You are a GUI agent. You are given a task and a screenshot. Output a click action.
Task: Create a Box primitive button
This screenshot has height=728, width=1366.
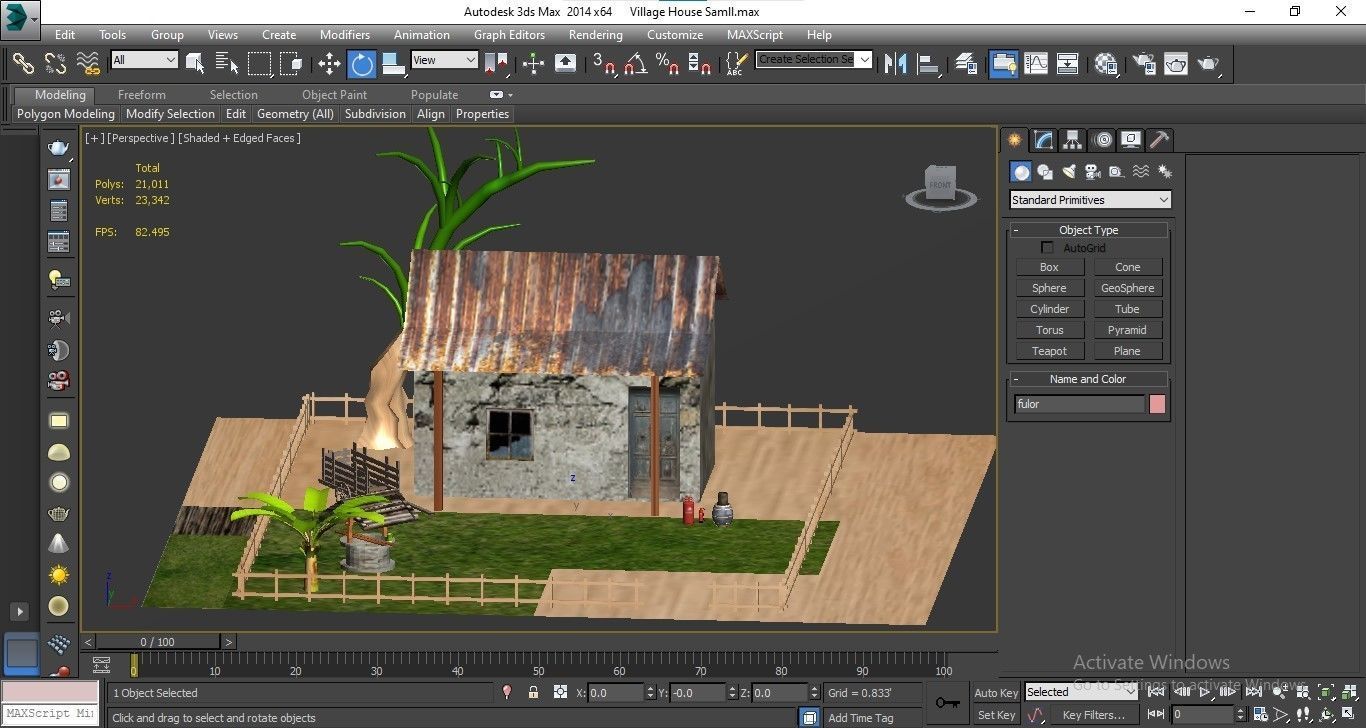coord(1049,267)
